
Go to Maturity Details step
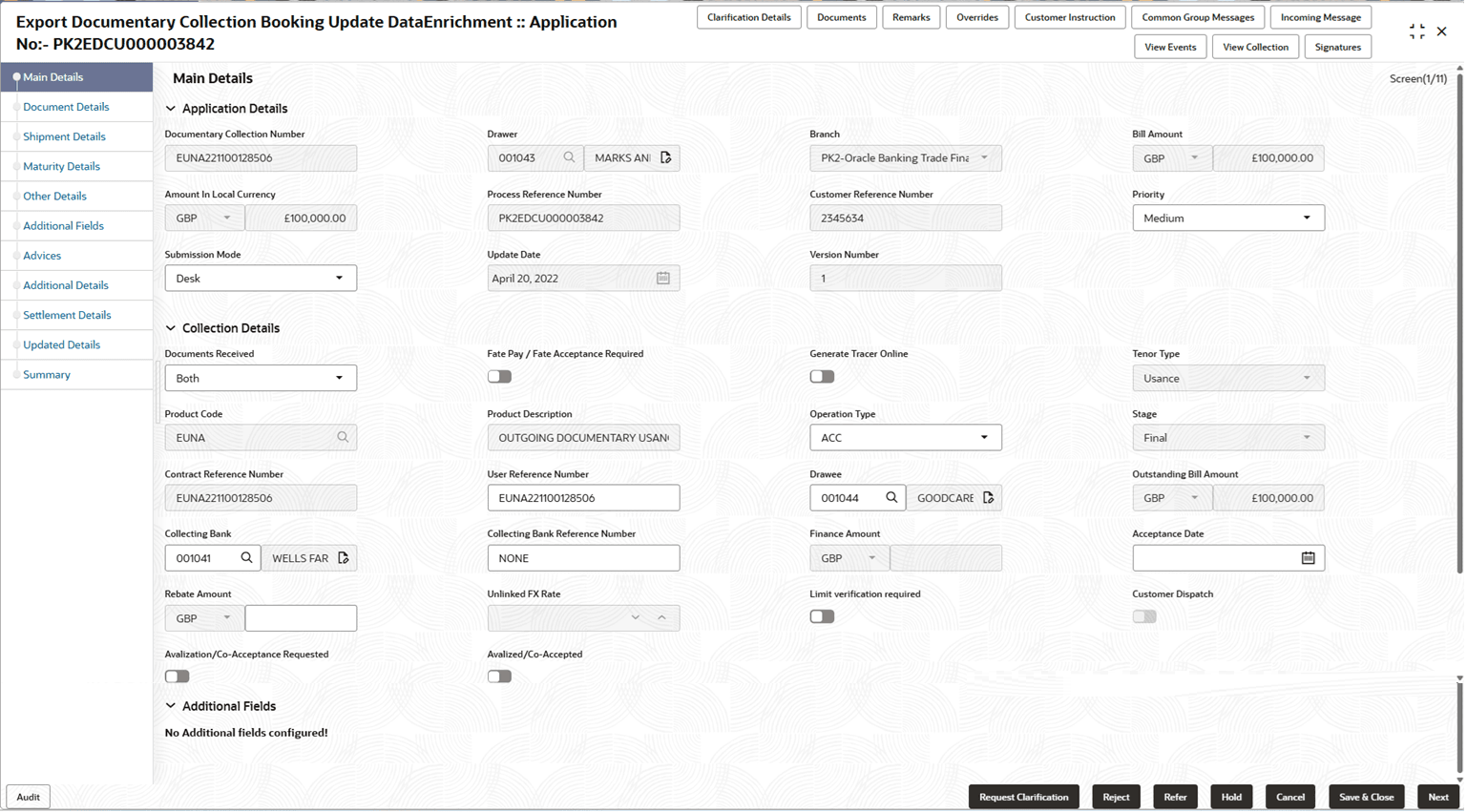click(x=61, y=166)
